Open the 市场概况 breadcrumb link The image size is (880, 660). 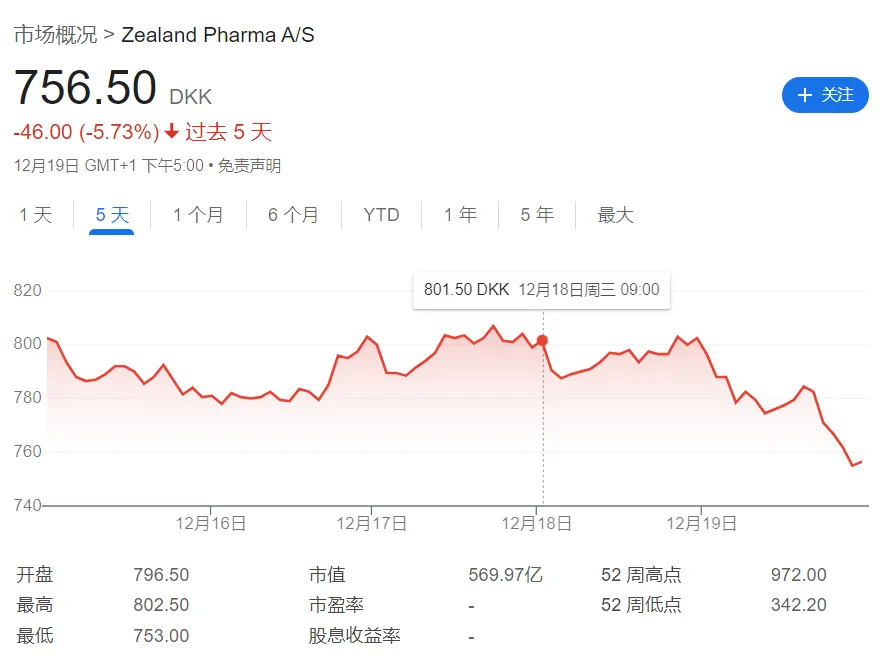pos(55,35)
